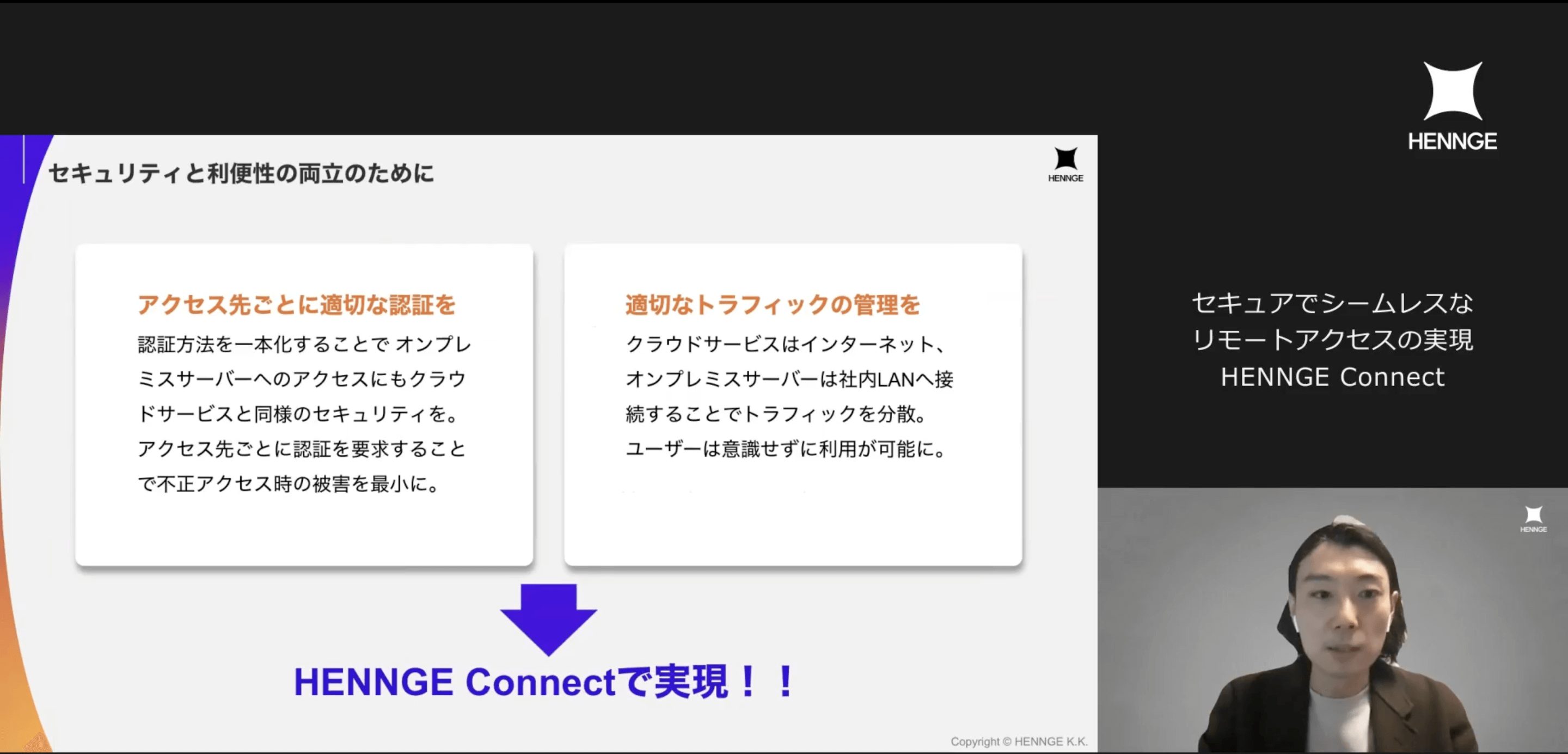Click the side text リモートアクセスの実現
The width and height of the screenshot is (1568, 754).
click(1332, 340)
